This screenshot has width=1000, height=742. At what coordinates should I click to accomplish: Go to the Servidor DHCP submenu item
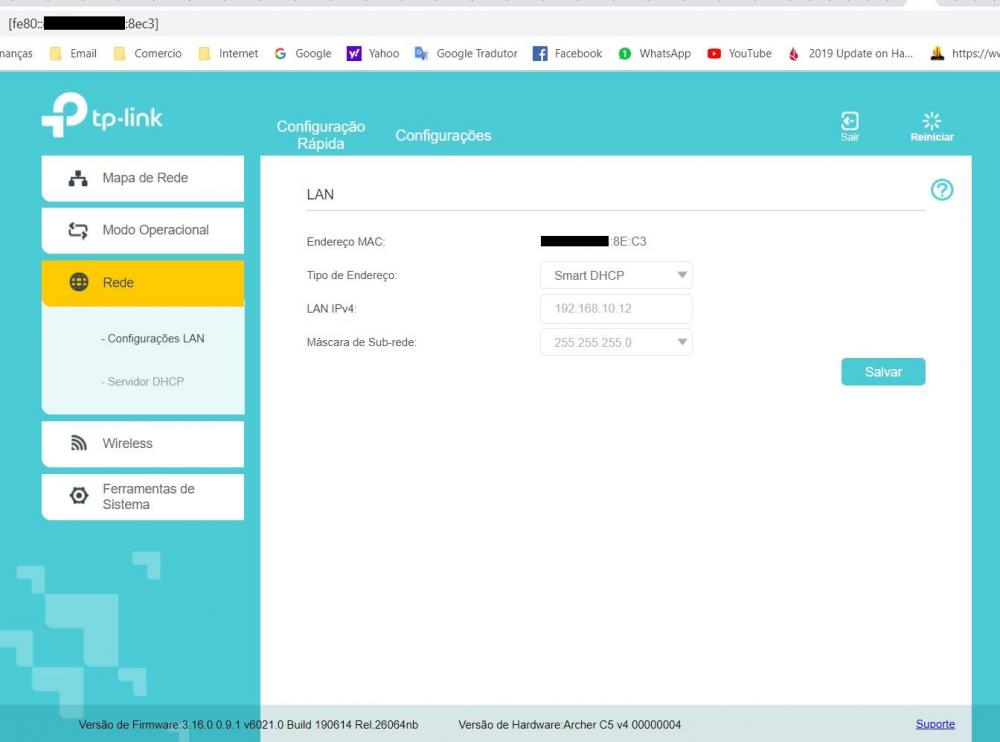click(x=143, y=382)
